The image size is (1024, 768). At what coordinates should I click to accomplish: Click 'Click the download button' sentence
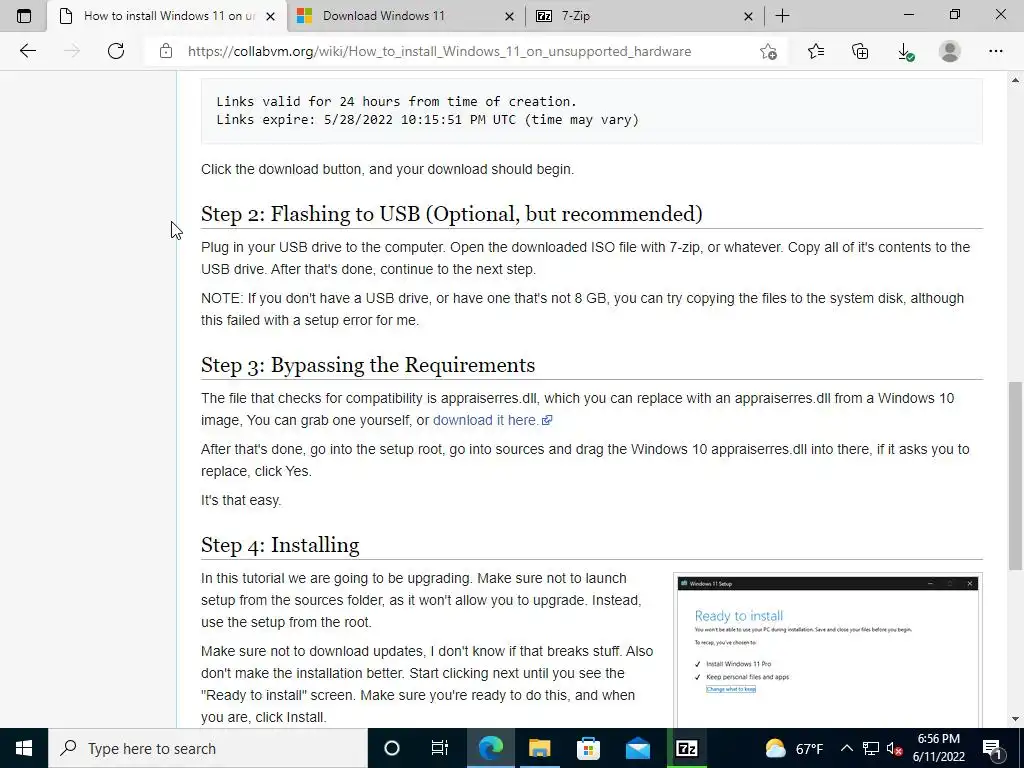tap(387, 169)
